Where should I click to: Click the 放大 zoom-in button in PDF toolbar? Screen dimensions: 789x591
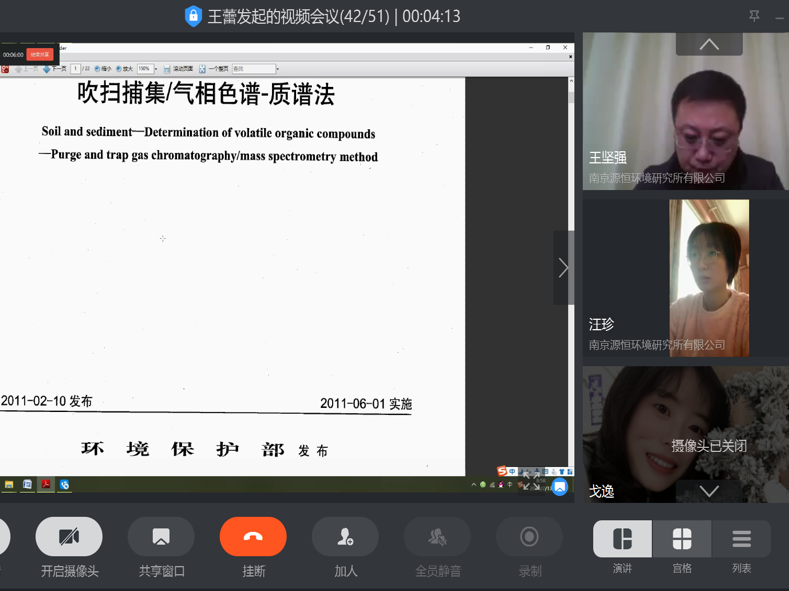click(x=125, y=69)
